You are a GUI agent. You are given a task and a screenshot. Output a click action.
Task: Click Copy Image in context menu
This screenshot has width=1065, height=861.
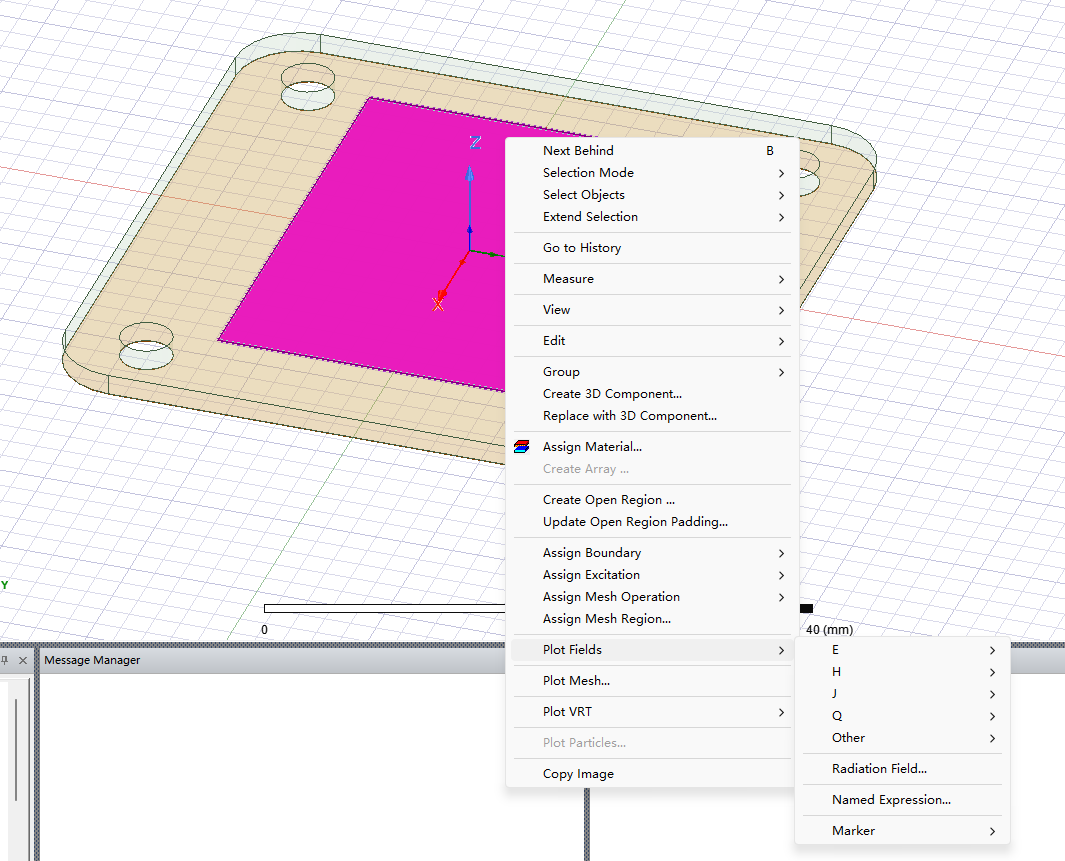point(578,774)
